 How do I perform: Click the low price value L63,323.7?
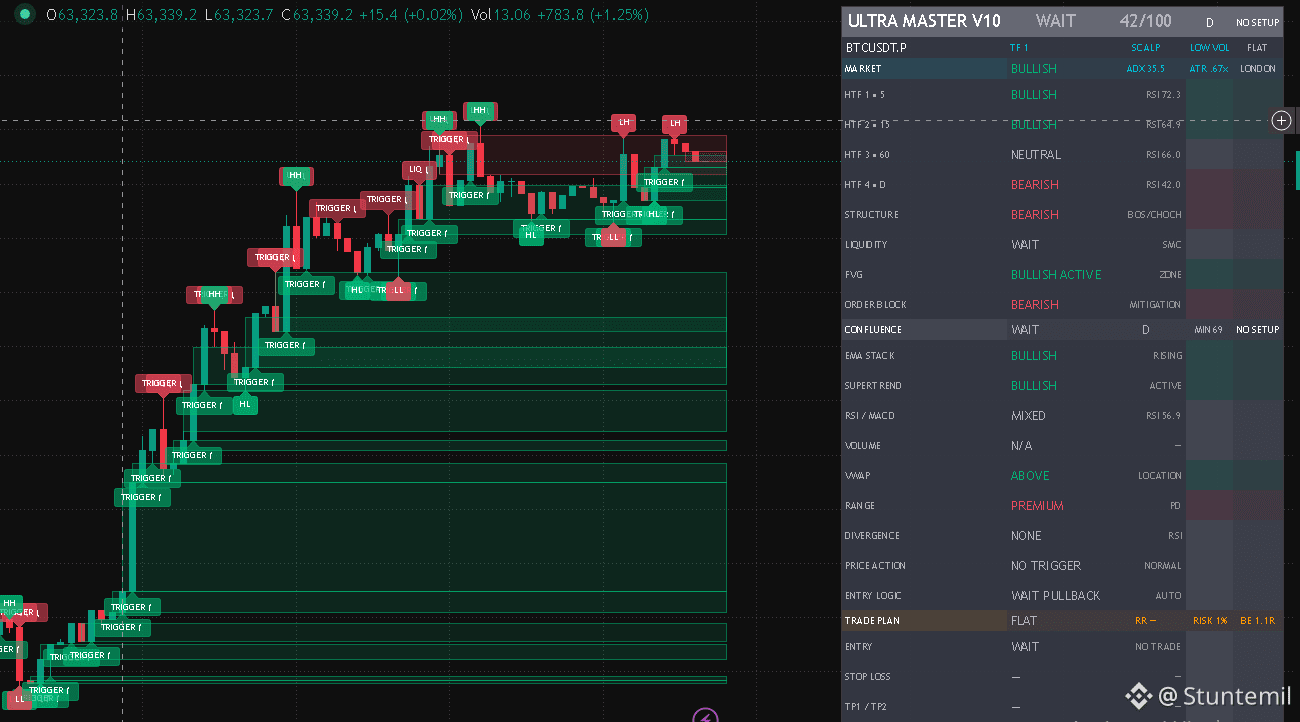pyautogui.click(x=240, y=15)
